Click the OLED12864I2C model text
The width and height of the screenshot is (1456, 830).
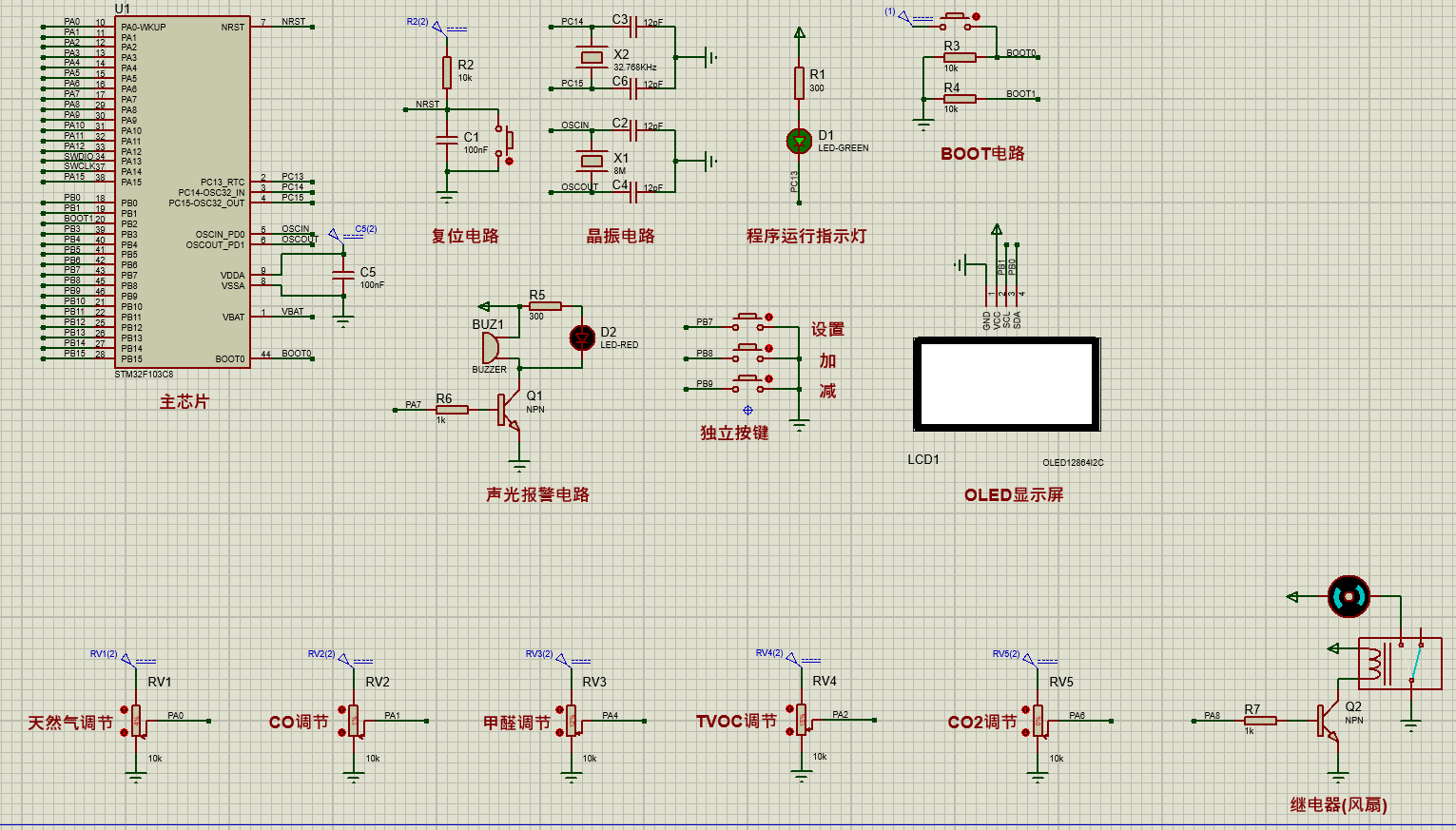point(1073,463)
